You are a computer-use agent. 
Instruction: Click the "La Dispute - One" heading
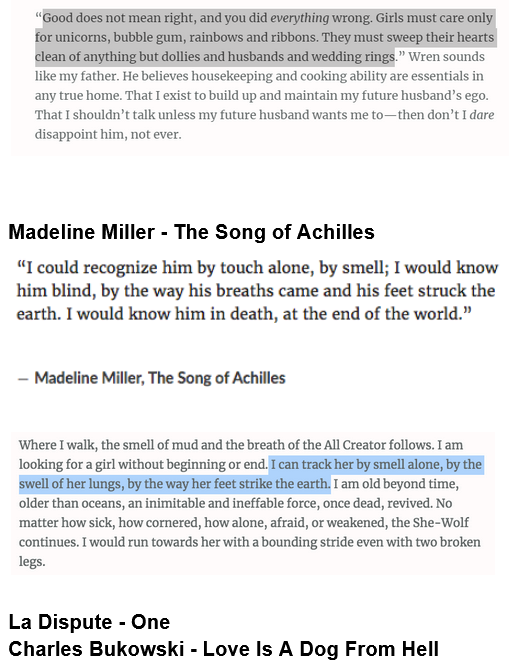click(x=89, y=622)
